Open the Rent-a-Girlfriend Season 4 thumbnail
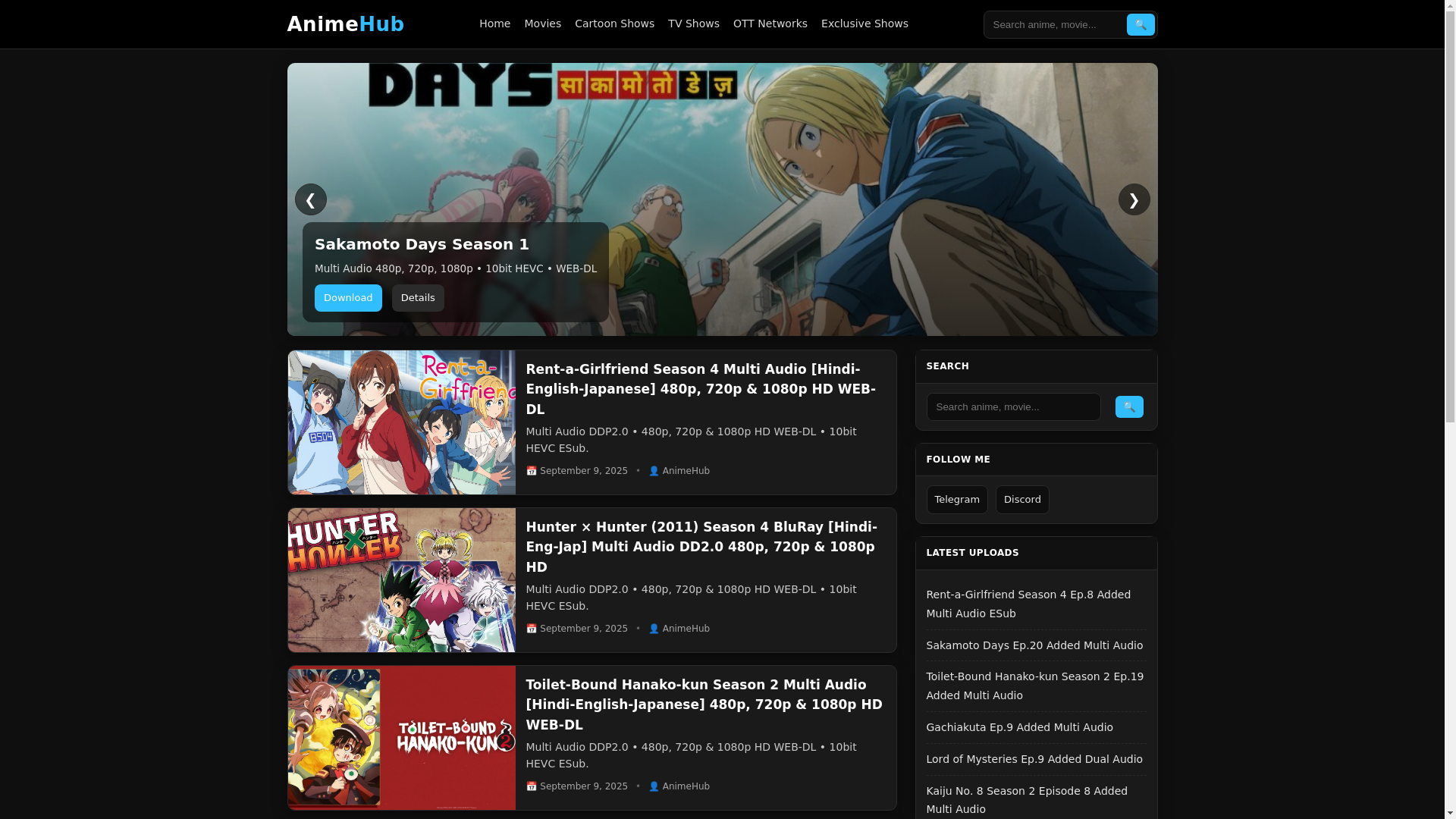Viewport: 1456px width, 819px height. 401,422
